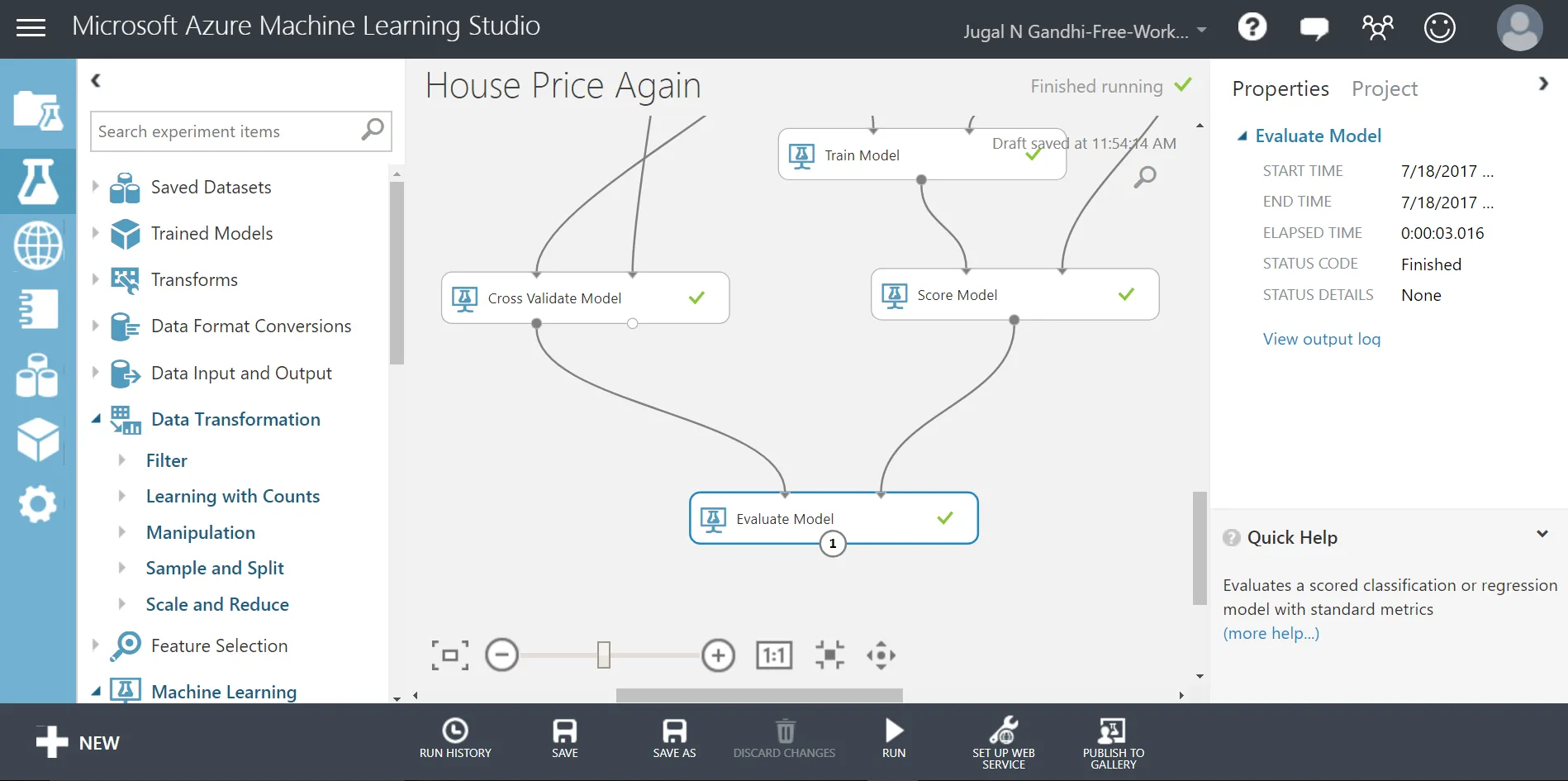Open the Projects sidebar icon
This screenshot has height=781, width=1568.
click(x=38, y=110)
